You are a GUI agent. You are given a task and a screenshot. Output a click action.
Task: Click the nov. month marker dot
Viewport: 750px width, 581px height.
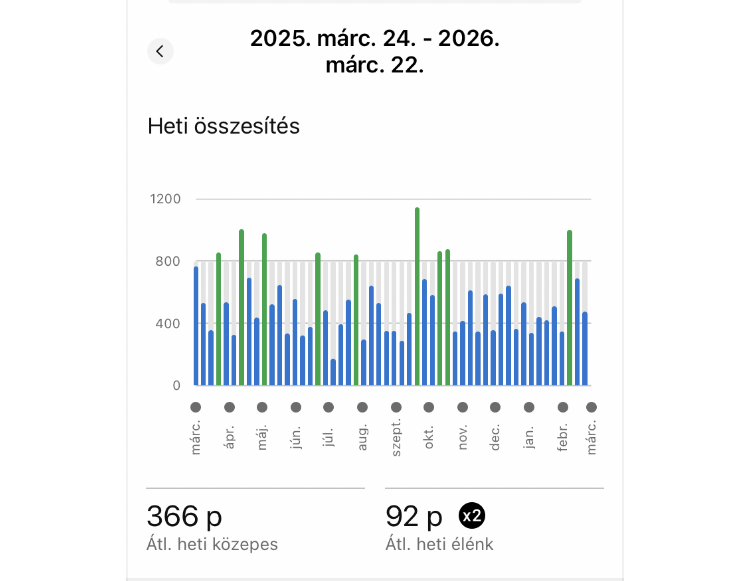point(462,407)
